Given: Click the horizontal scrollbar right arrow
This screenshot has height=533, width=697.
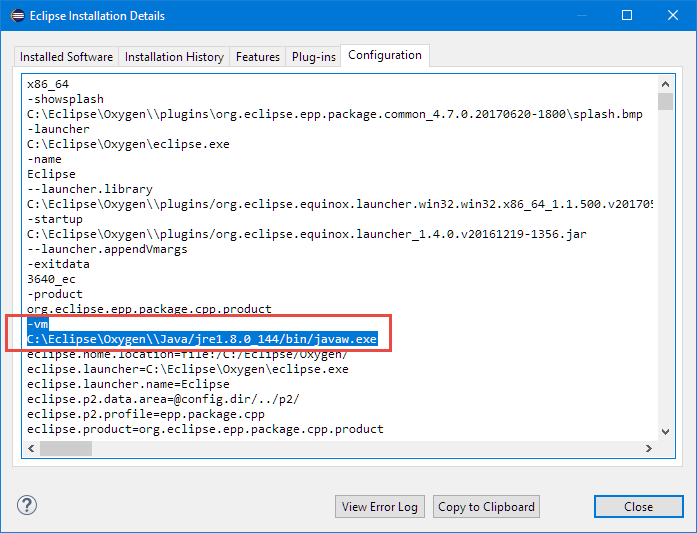Looking at the screenshot, I should click(x=649, y=449).
